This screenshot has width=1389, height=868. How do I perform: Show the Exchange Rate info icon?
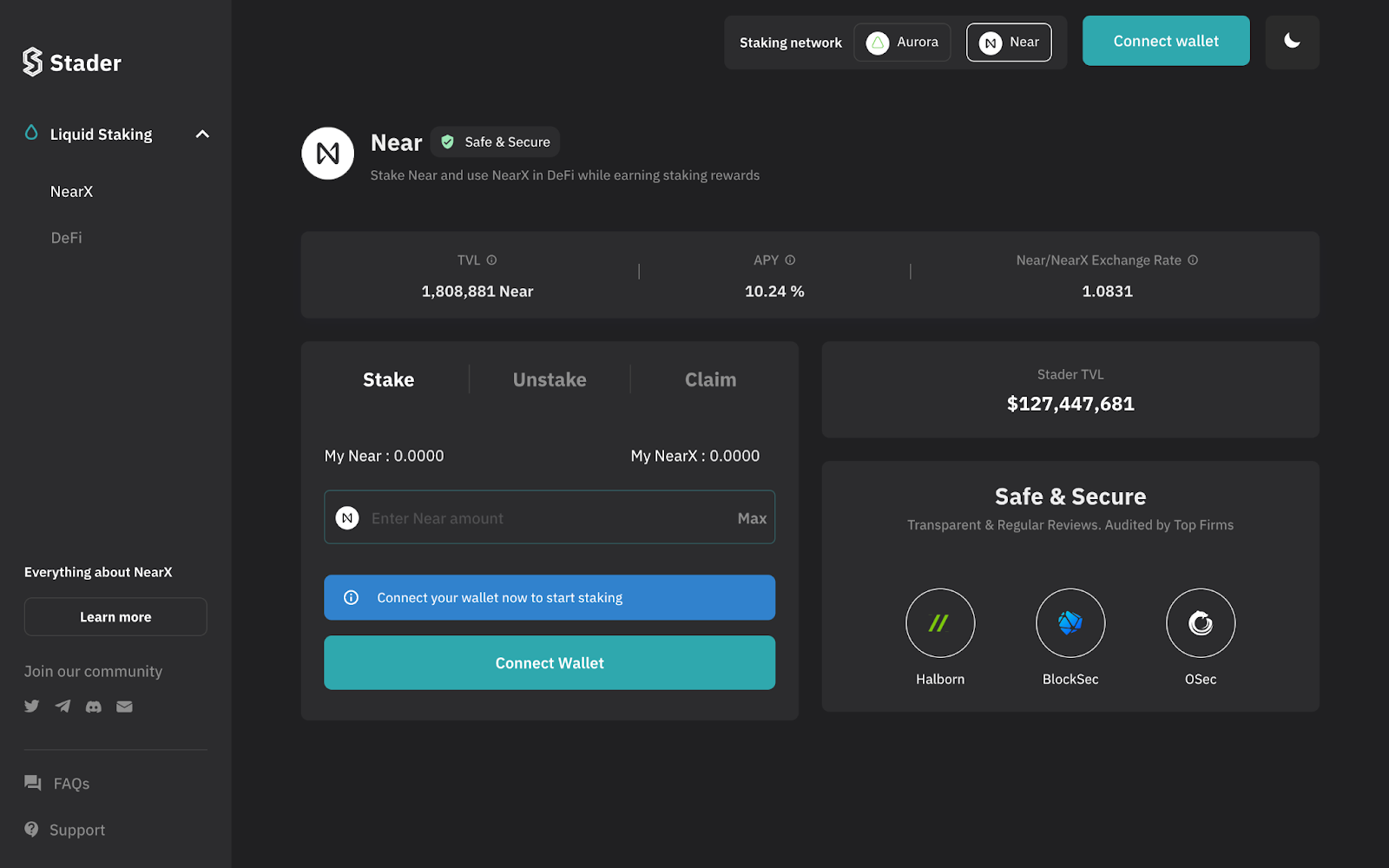point(1193,260)
